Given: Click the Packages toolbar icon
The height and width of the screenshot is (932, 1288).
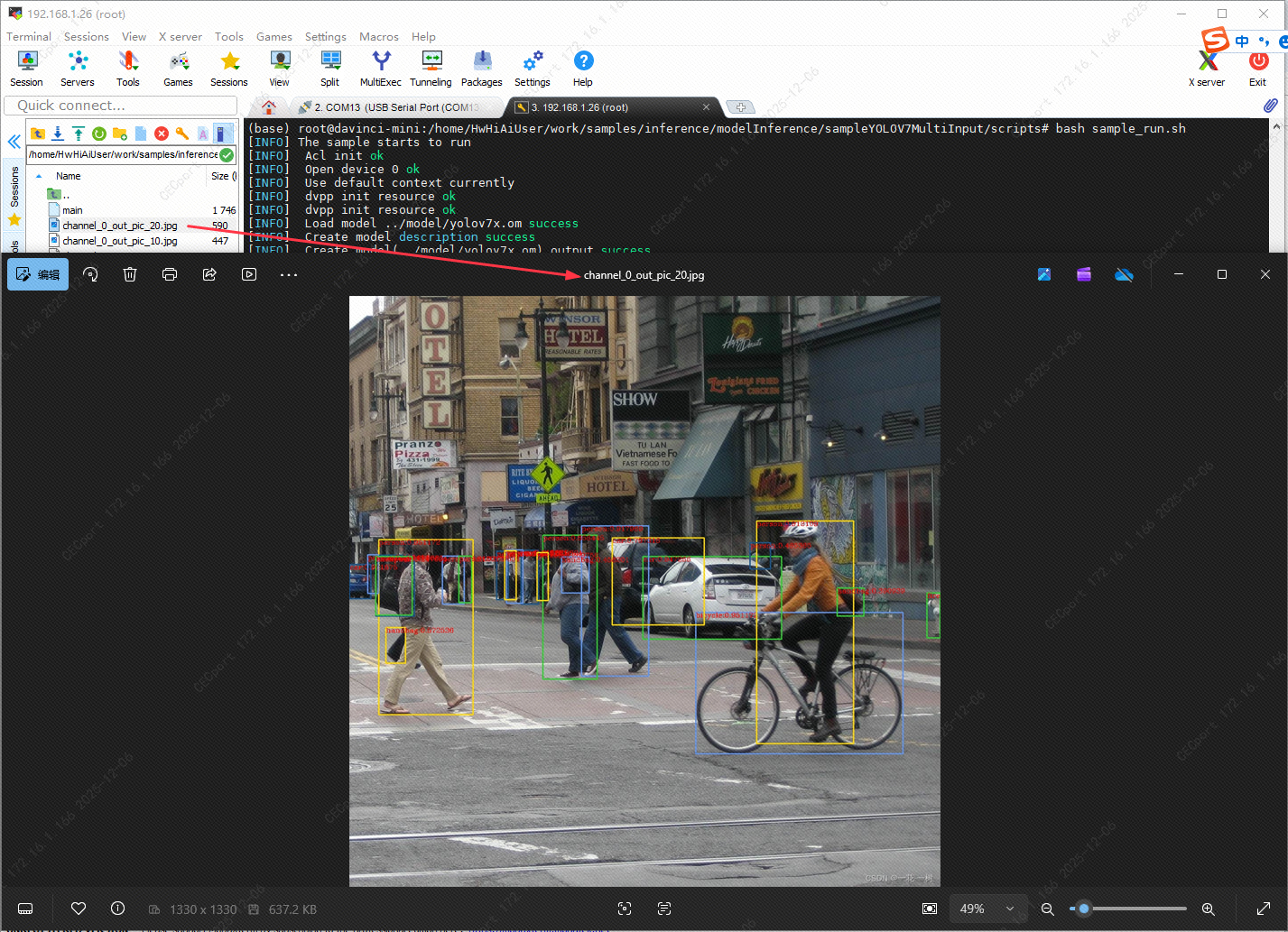Looking at the screenshot, I should [x=482, y=69].
